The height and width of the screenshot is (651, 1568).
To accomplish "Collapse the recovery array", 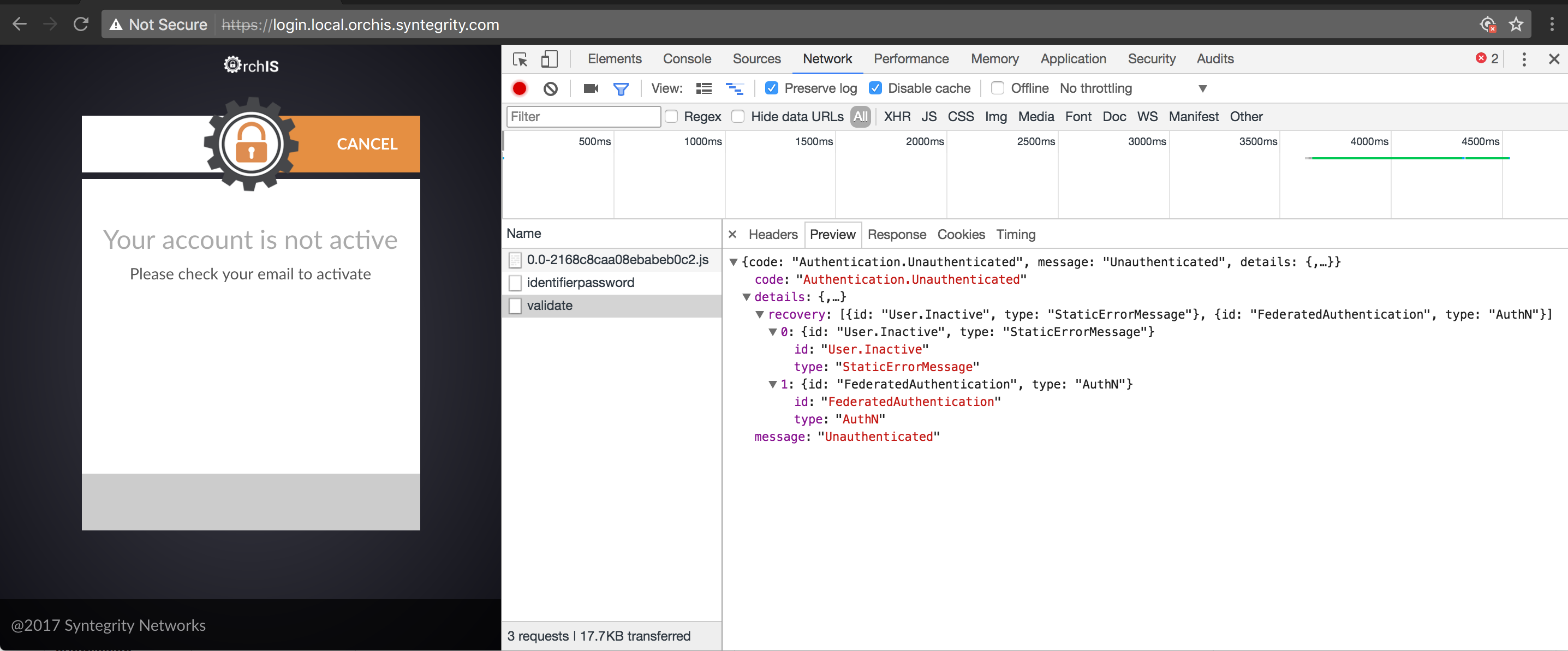I will click(760, 314).
